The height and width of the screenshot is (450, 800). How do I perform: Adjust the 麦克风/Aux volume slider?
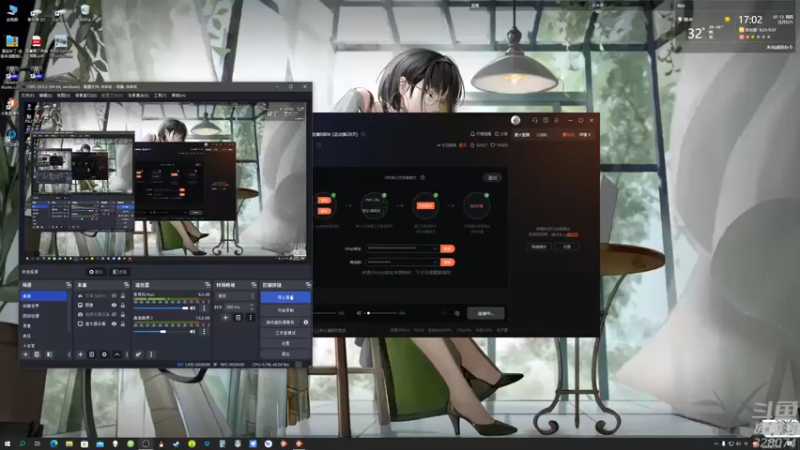tap(161, 308)
